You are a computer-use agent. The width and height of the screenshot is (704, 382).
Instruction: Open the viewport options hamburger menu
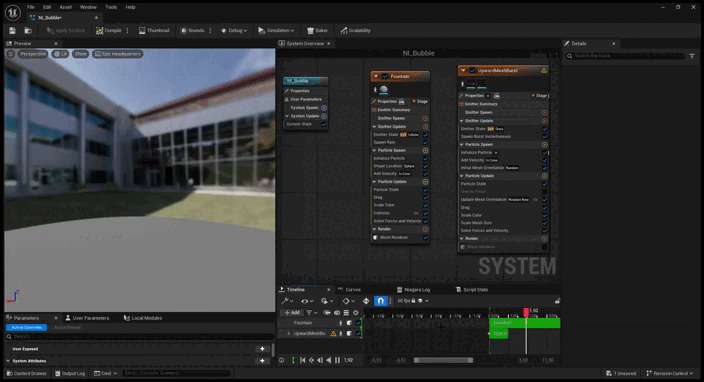(11, 54)
